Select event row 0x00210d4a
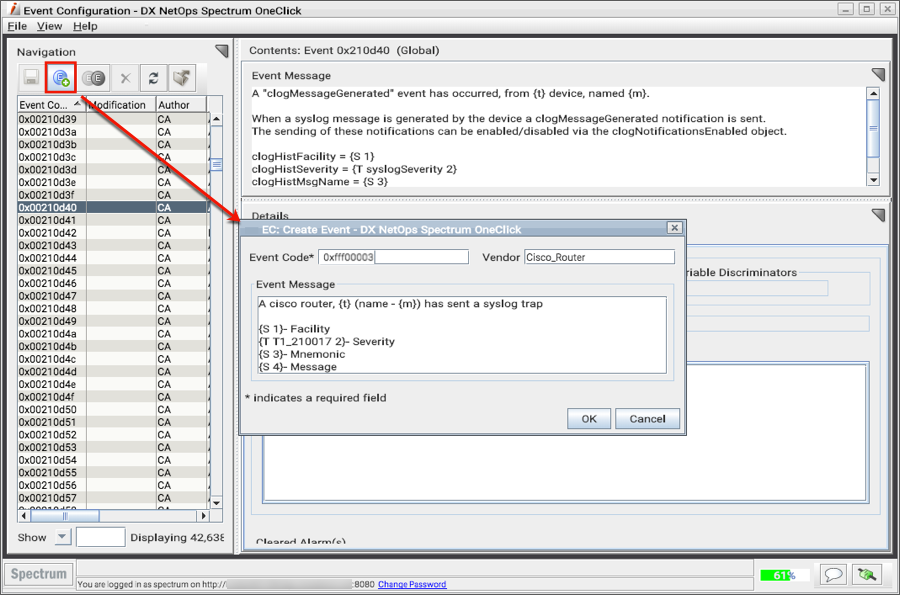The width and height of the screenshot is (900, 595). coord(112,333)
